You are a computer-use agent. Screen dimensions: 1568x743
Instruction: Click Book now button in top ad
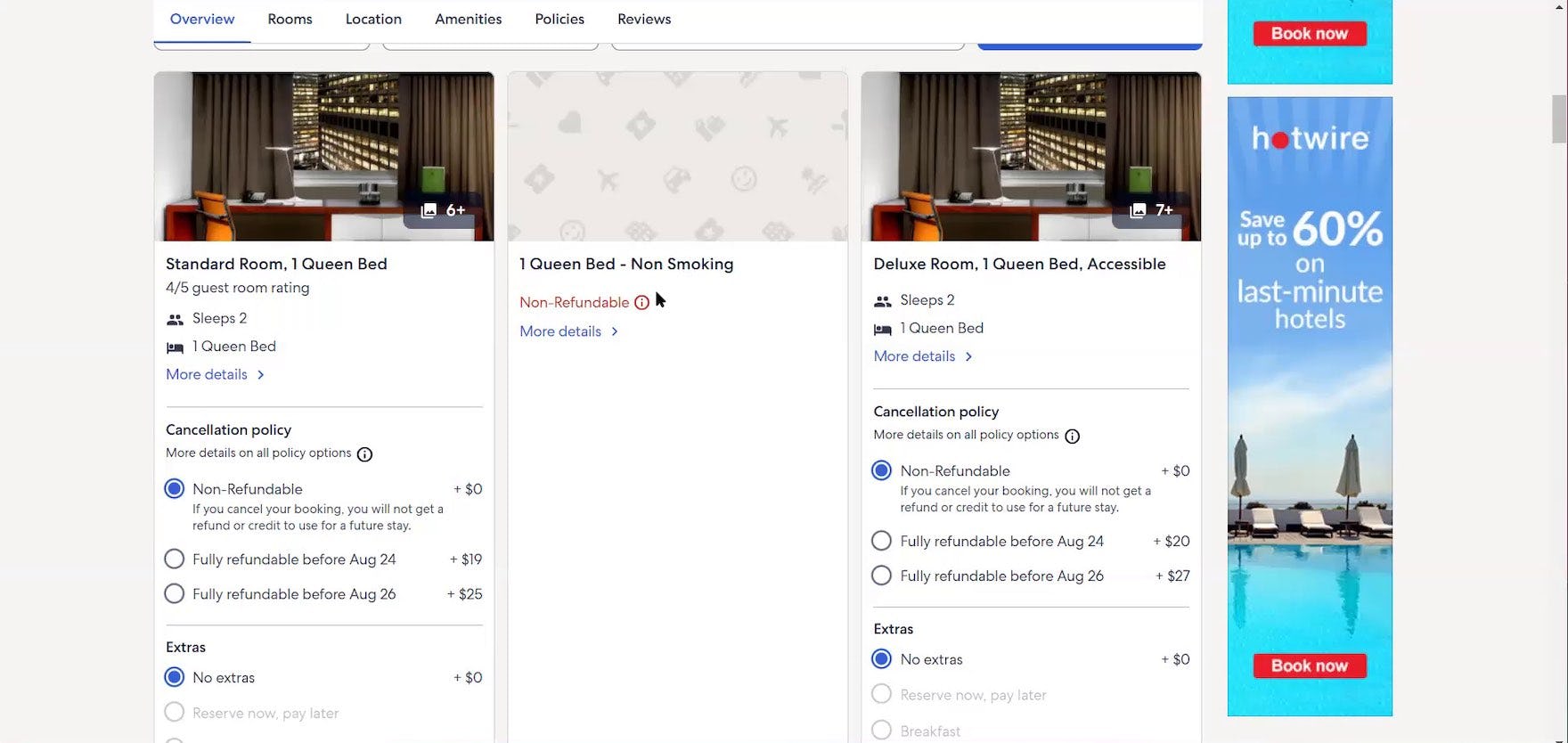(x=1309, y=34)
